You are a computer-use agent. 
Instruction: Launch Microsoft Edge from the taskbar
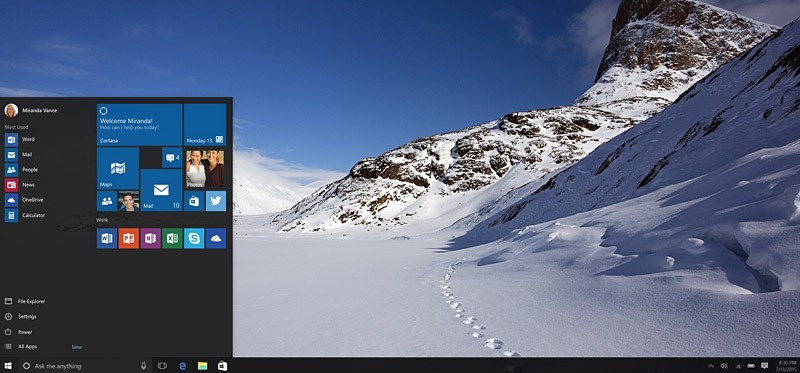tap(182, 366)
